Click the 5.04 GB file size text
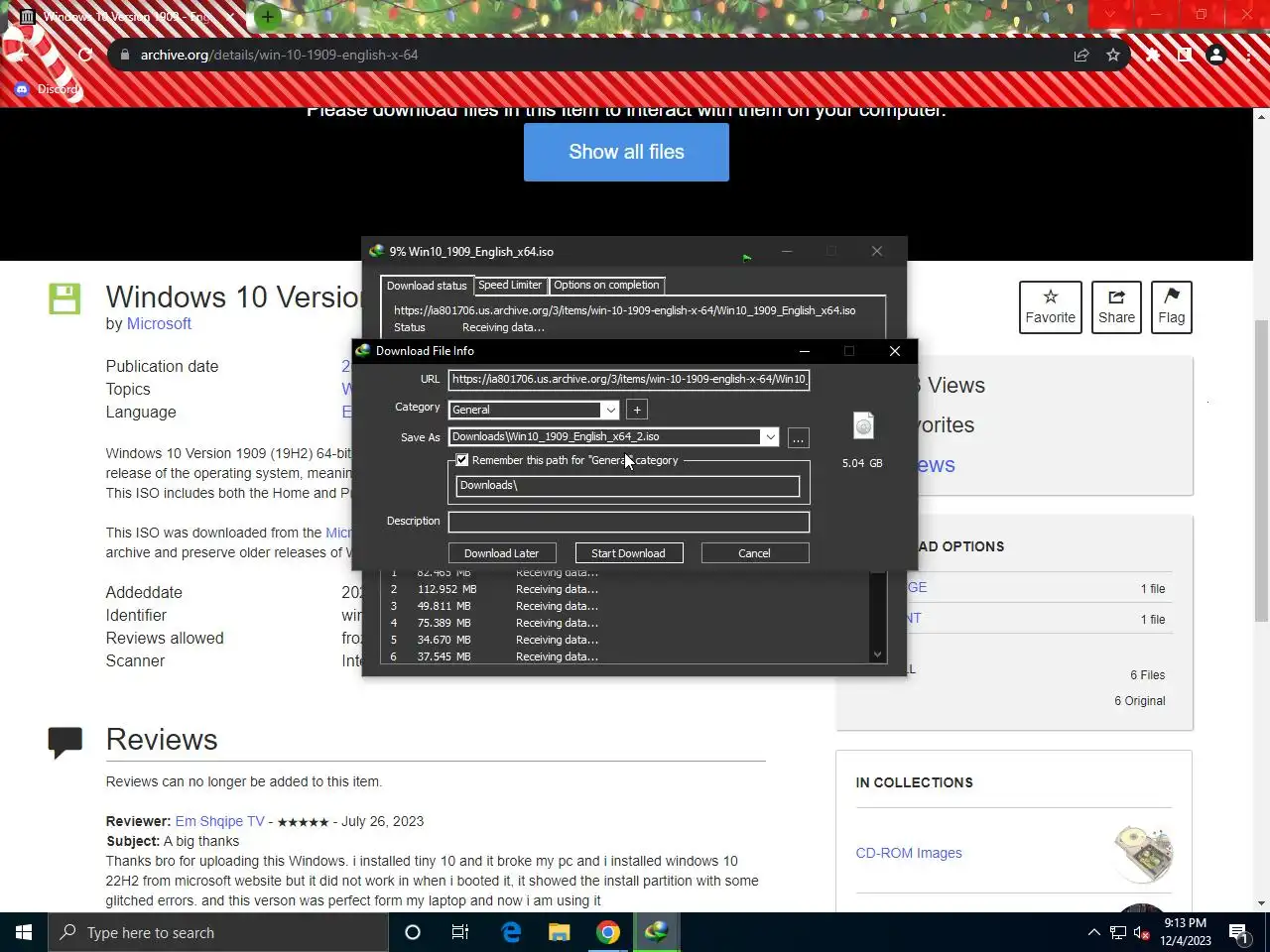The image size is (1270, 952). click(862, 463)
